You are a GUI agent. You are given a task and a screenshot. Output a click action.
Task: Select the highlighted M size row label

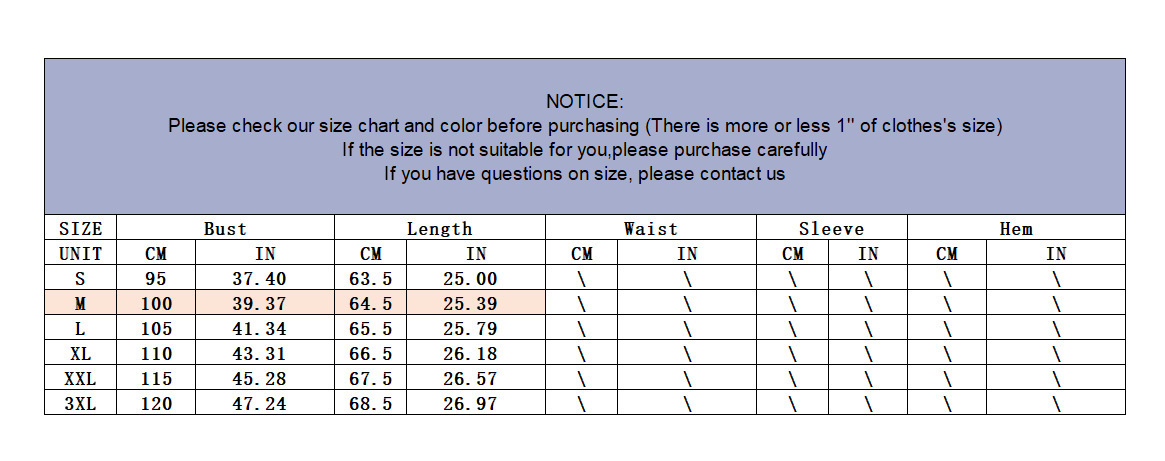(x=81, y=304)
